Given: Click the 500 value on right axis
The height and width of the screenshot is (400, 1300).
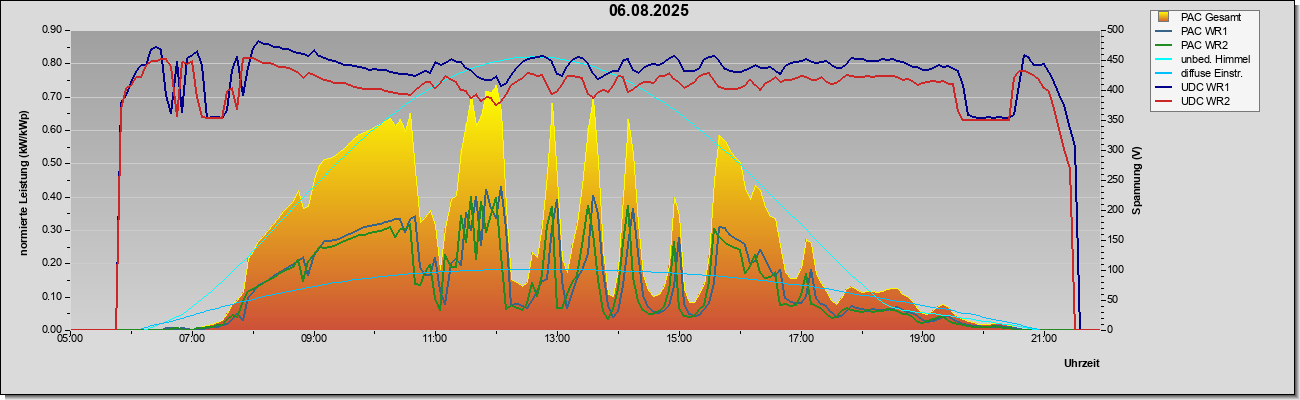Looking at the screenshot, I should tap(1112, 30).
